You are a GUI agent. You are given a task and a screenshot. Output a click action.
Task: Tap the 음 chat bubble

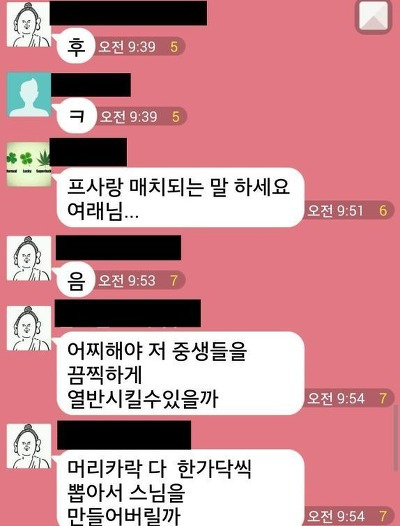(76, 280)
